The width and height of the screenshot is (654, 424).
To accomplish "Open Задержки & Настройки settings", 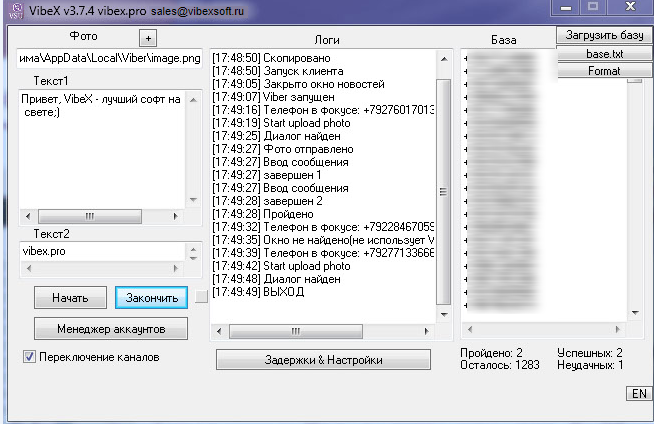I will [x=315, y=360].
